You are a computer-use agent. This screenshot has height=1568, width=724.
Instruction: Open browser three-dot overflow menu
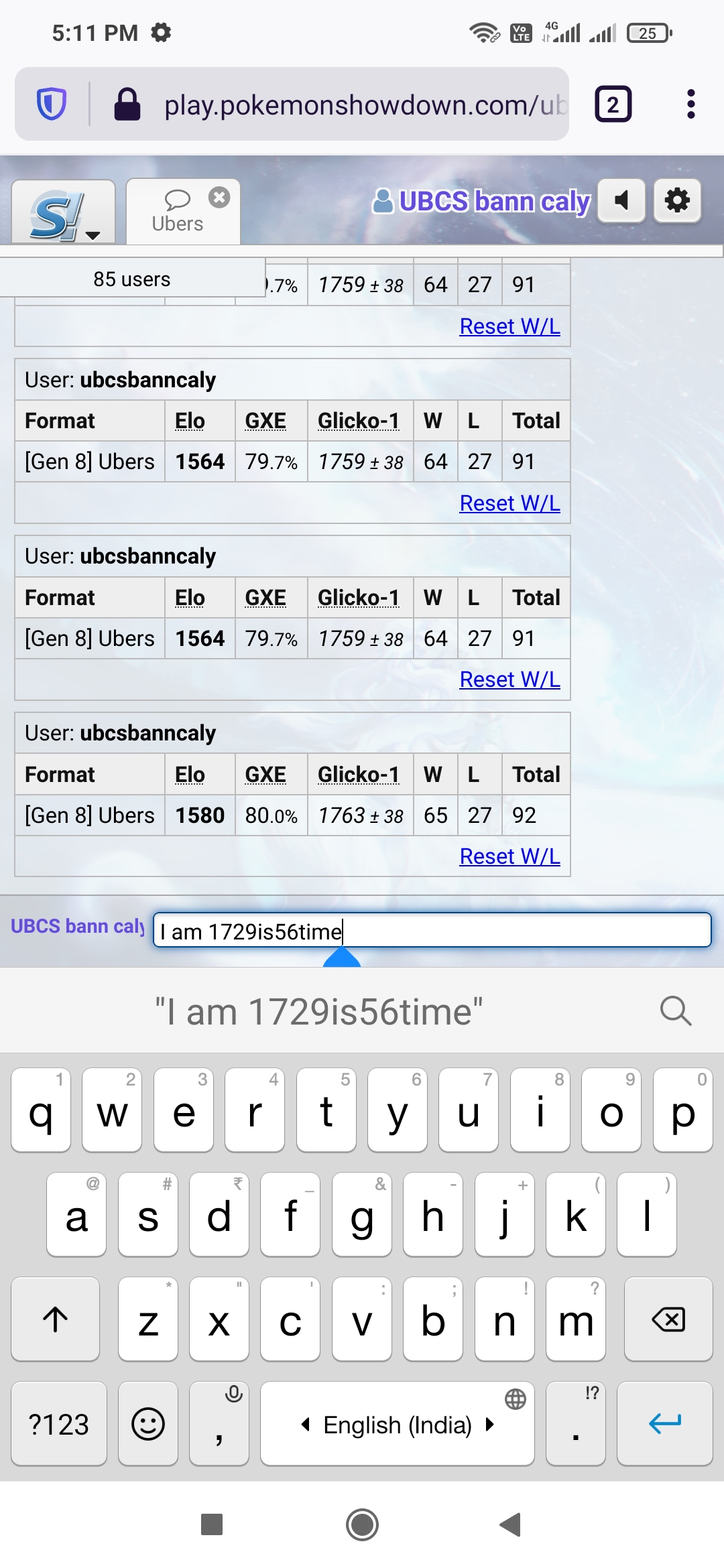690,104
